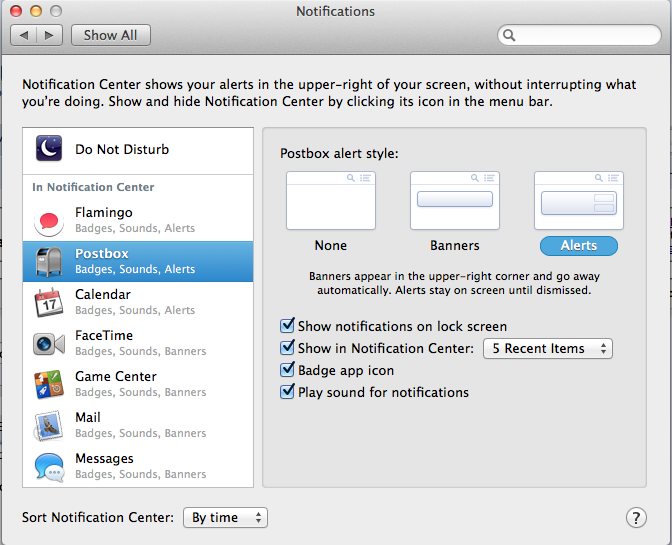
Task: Select the Game Center list entry text
Action: coord(116,376)
